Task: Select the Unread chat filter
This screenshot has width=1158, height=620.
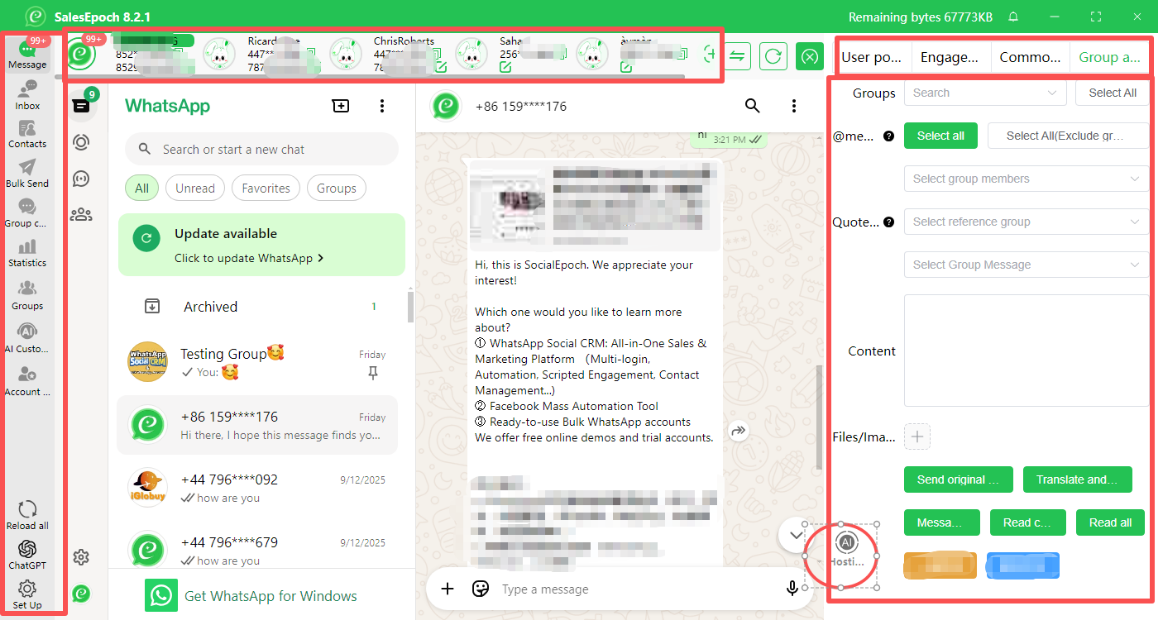Action: 195,188
